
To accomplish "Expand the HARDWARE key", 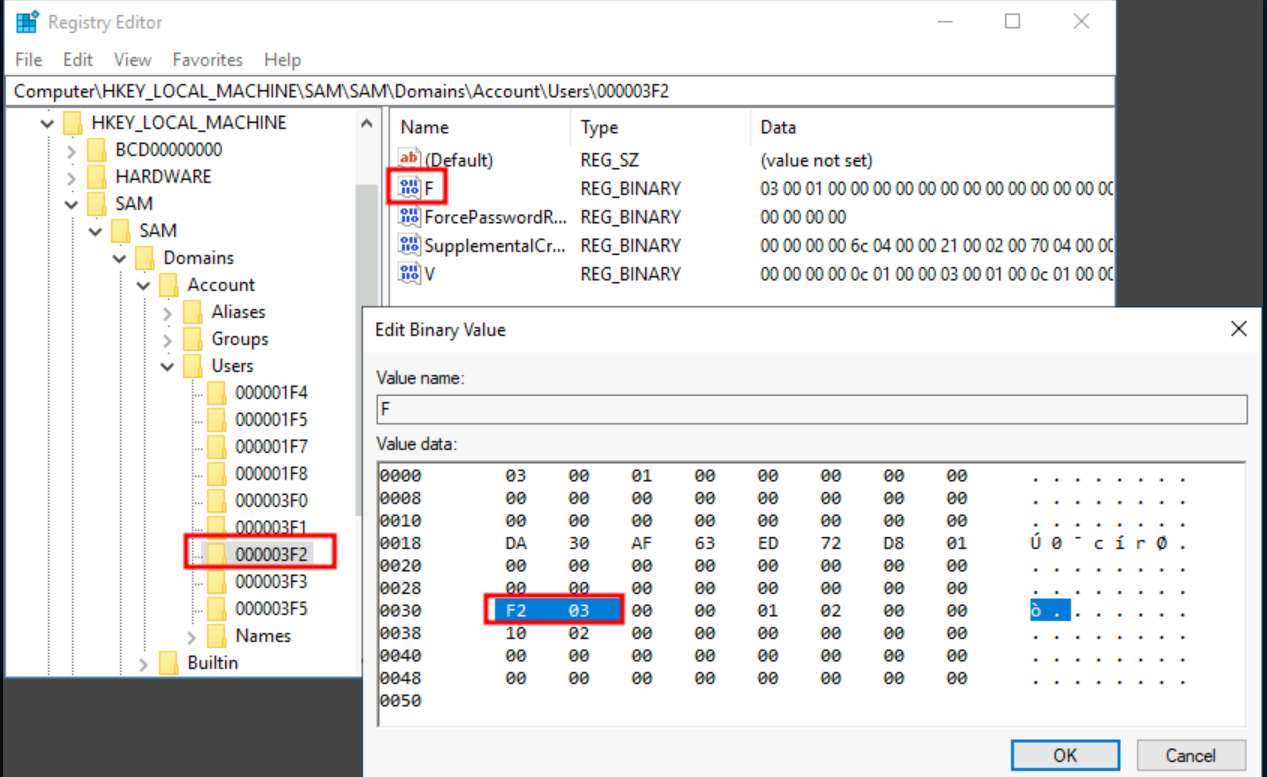I will coord(71,178).
